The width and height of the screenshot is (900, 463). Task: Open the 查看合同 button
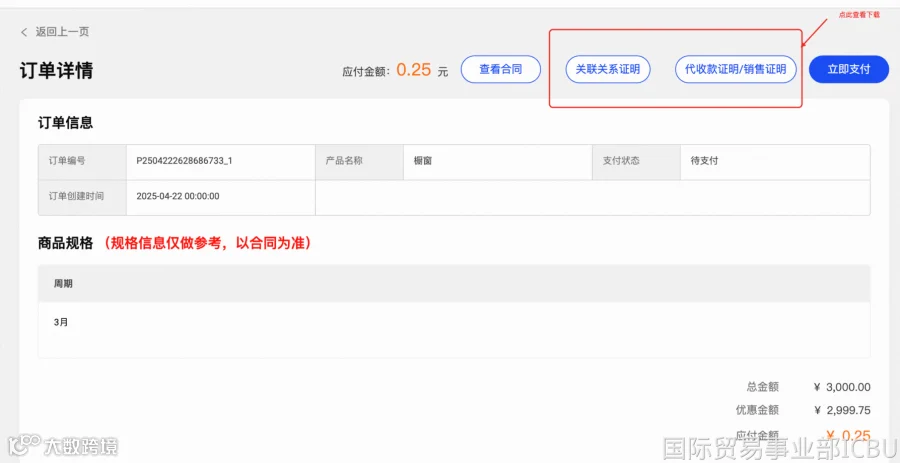[x=501, y=70]
